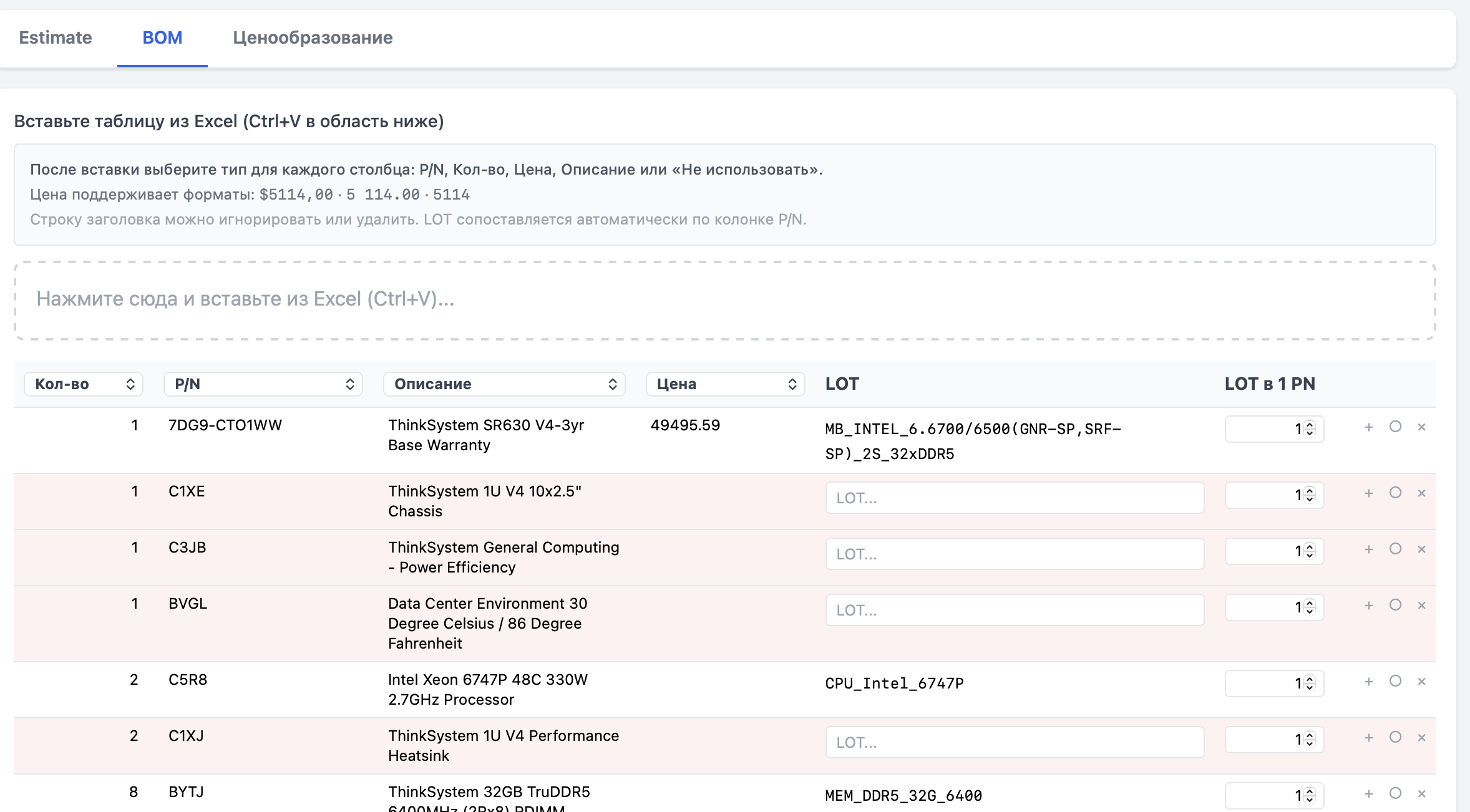Remove the 7DG9-CTO1WW row with X icon
Screen dimensions: 1470x812
1422,427
